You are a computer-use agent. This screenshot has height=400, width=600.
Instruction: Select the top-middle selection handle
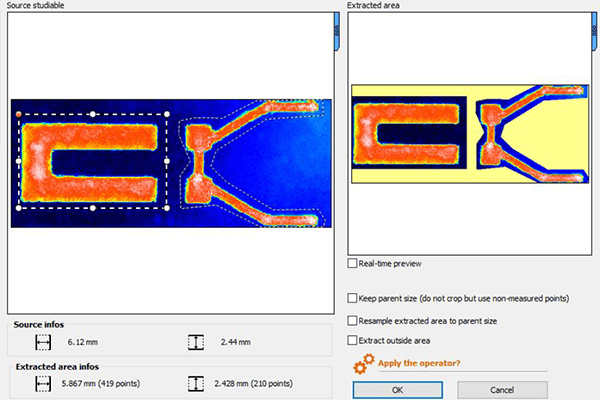(x=93, y=114)
